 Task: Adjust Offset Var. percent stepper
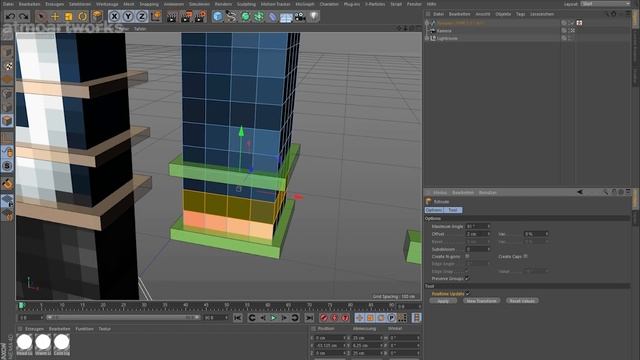tap(547, 234)
